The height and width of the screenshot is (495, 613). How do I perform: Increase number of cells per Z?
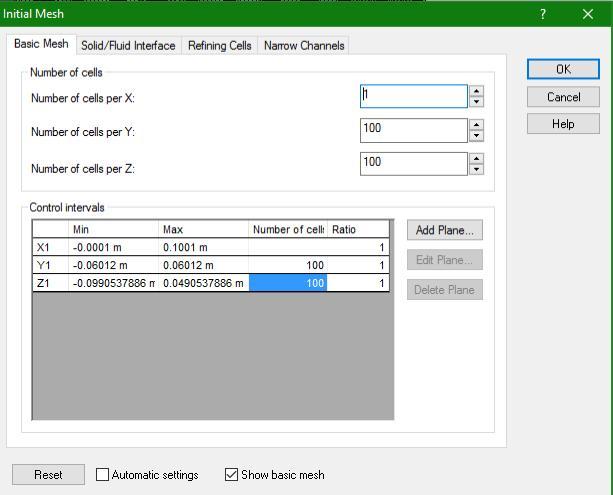pos(476,159)
